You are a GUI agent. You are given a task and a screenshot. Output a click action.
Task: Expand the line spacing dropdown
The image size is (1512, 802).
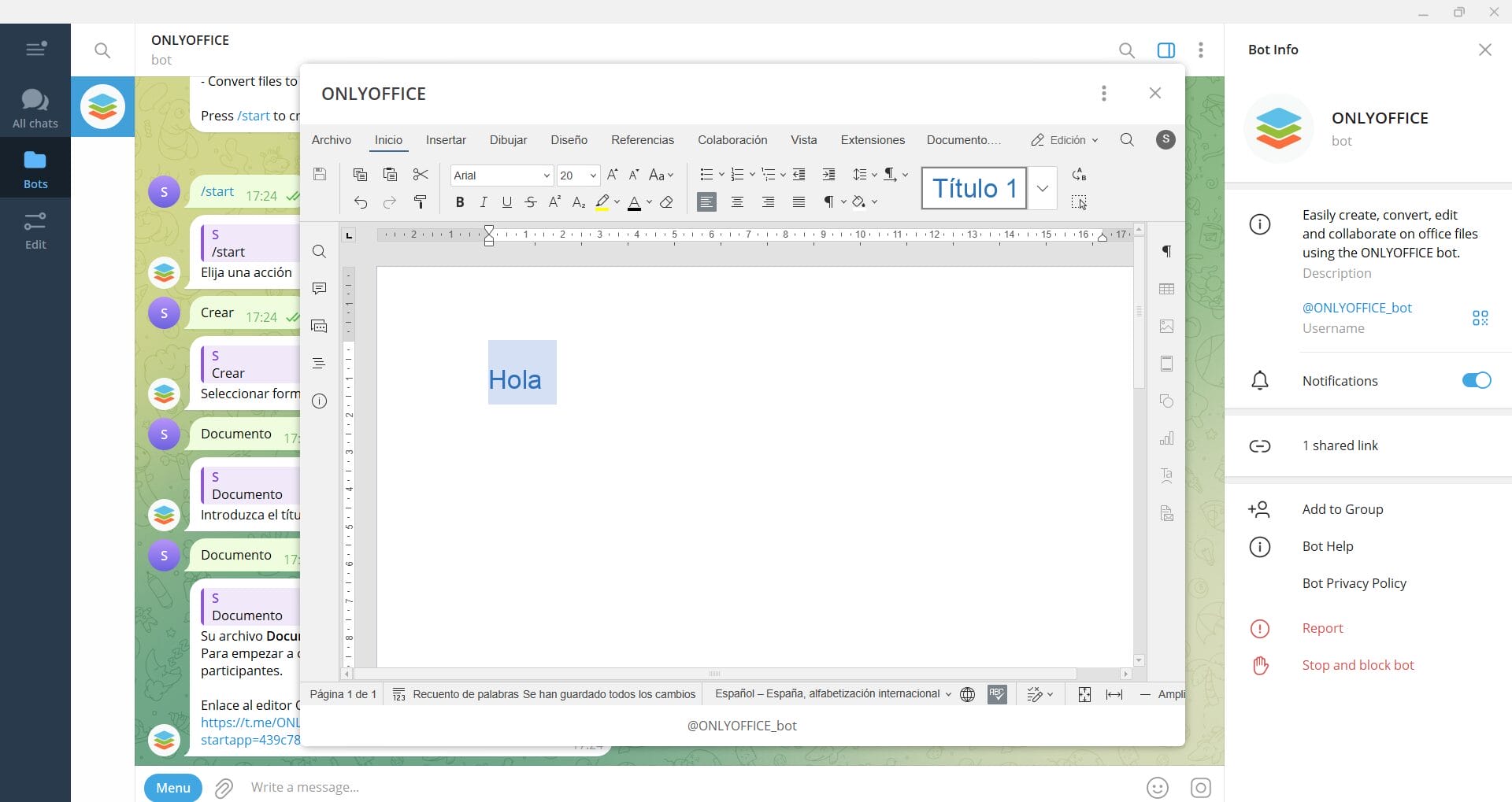874,175
